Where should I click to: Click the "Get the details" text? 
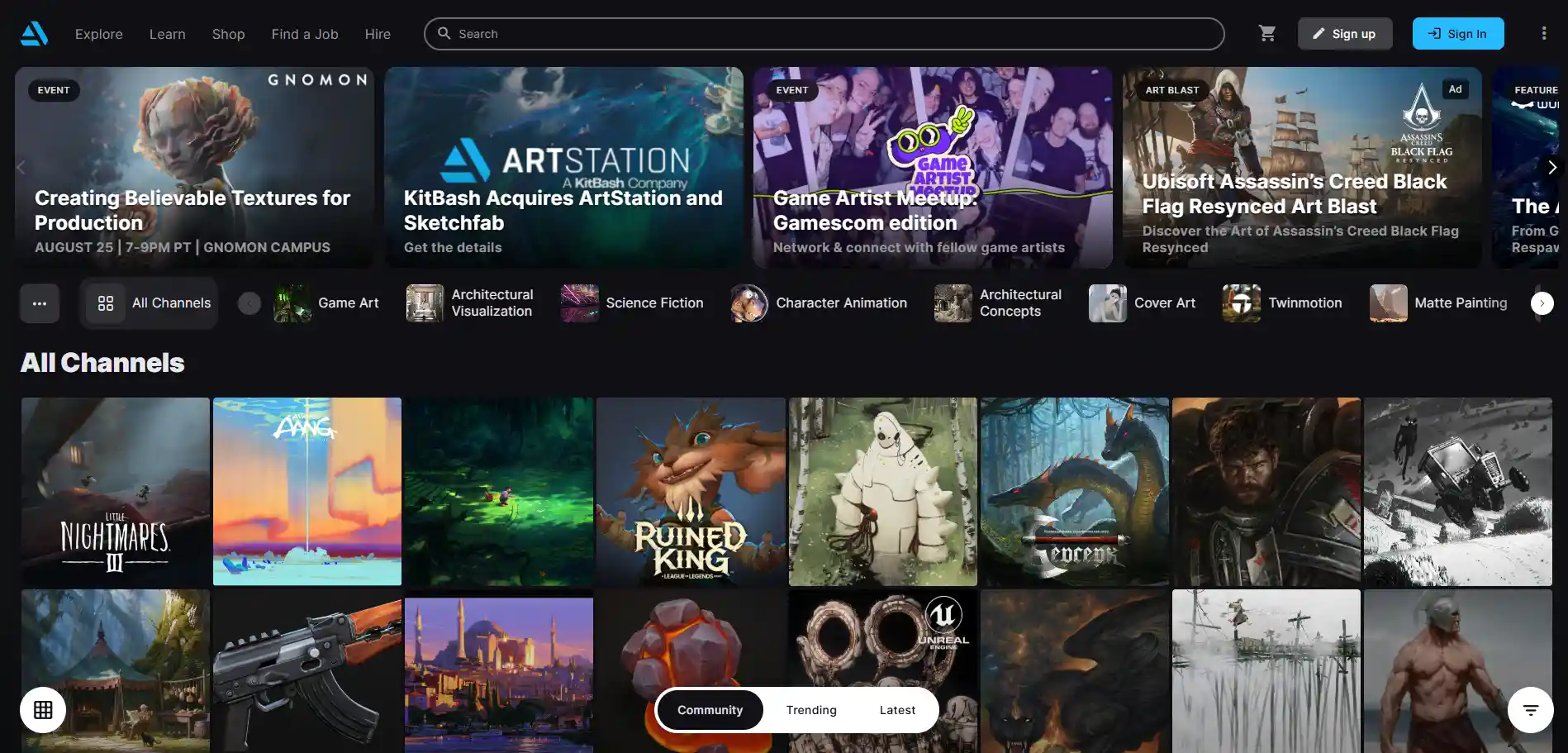point(453,247)
